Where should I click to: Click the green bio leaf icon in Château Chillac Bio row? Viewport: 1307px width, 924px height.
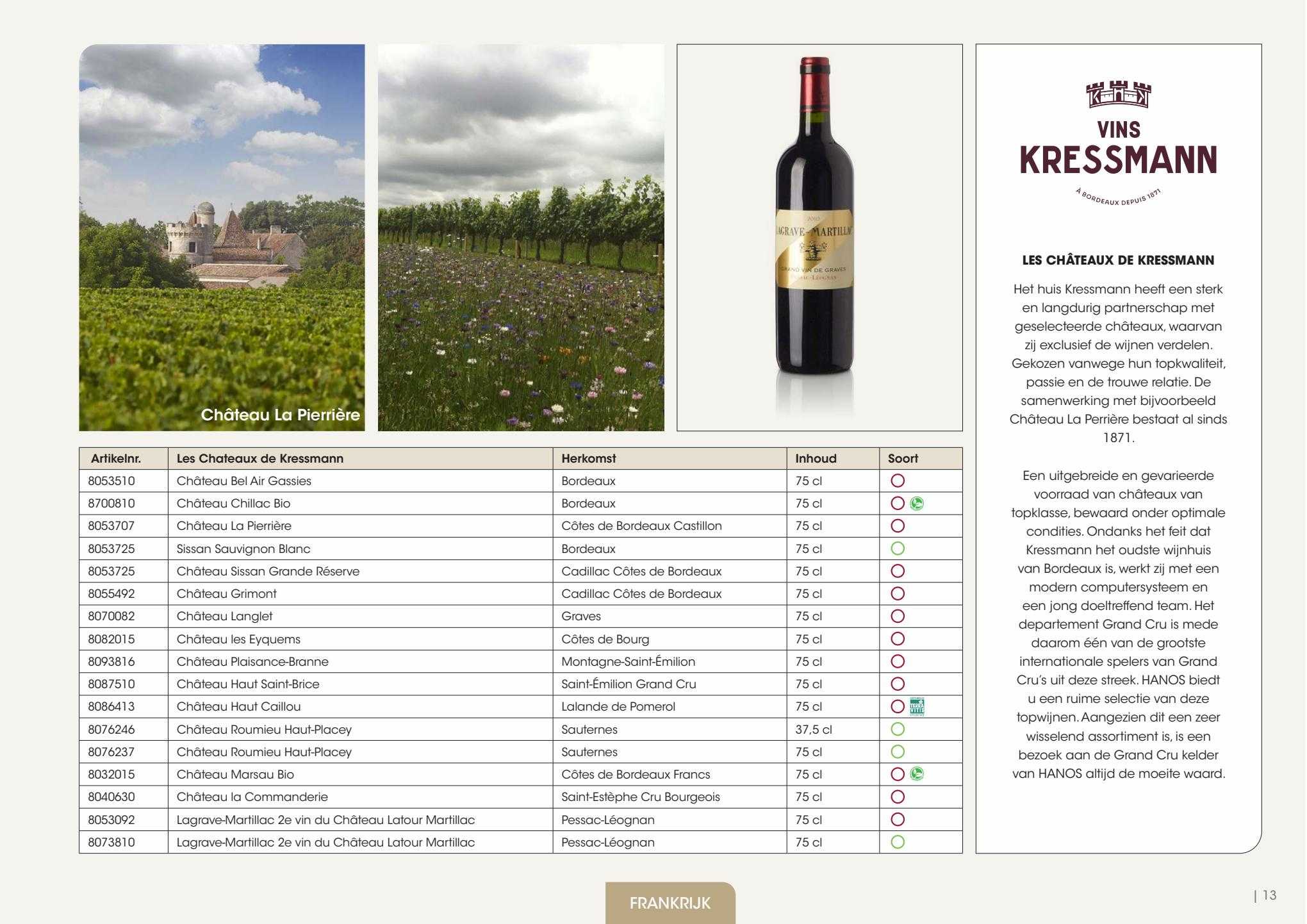coord(917,504)
